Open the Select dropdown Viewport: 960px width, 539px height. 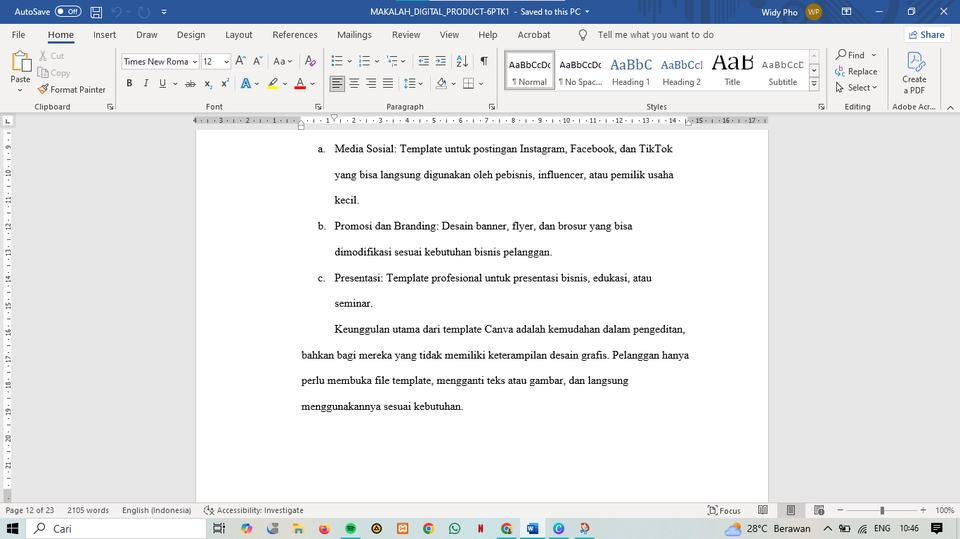click(x=856, y=88)
